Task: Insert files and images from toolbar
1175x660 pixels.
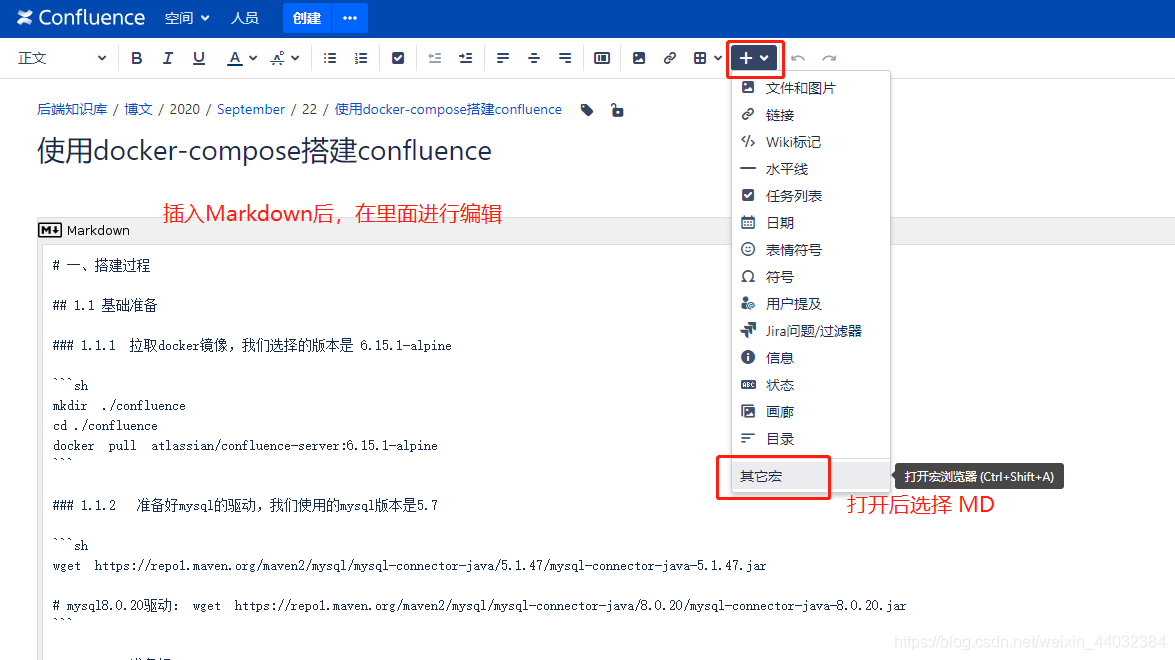Action: click(638, 58)
